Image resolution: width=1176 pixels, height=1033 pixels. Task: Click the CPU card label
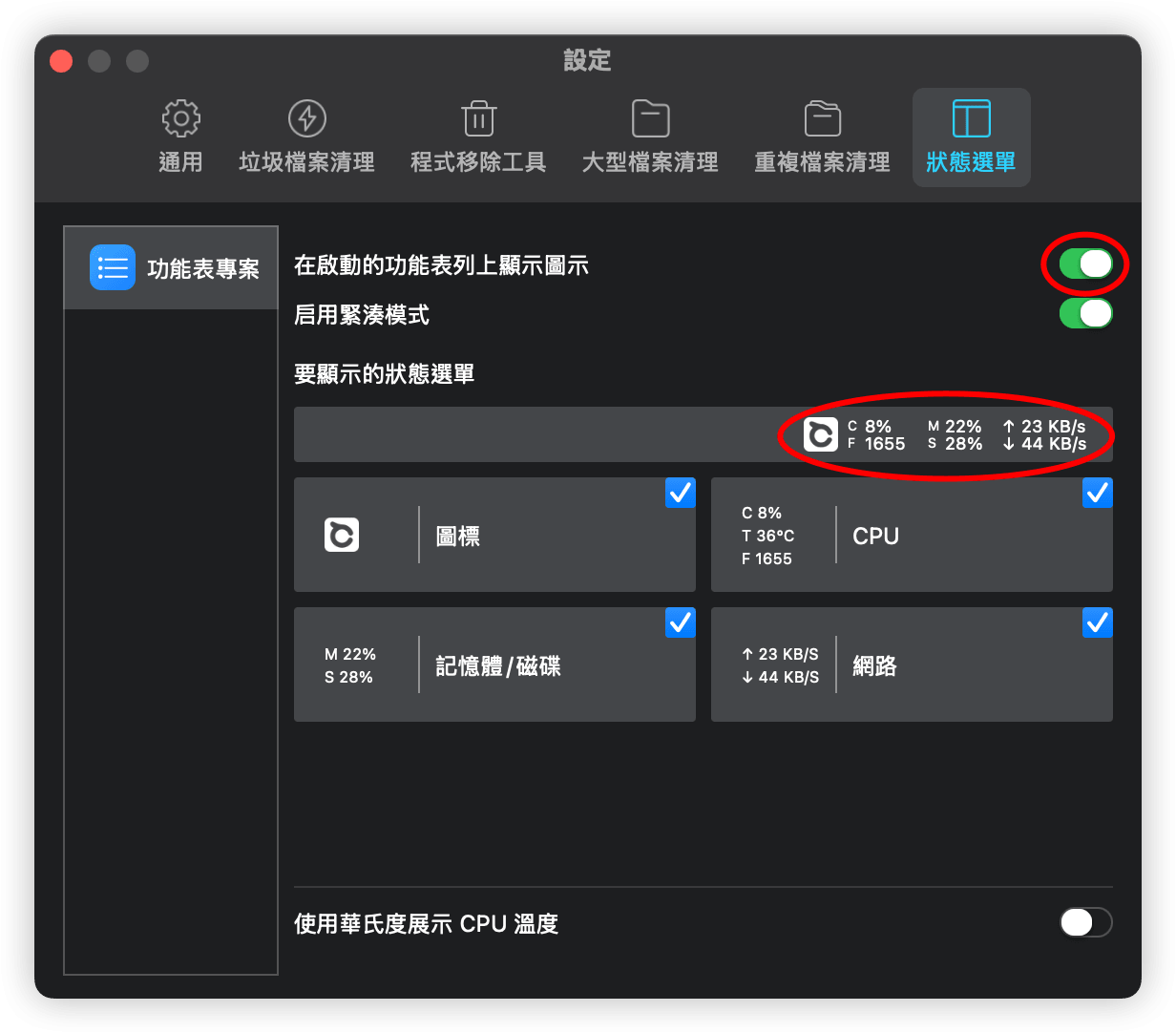875,537
